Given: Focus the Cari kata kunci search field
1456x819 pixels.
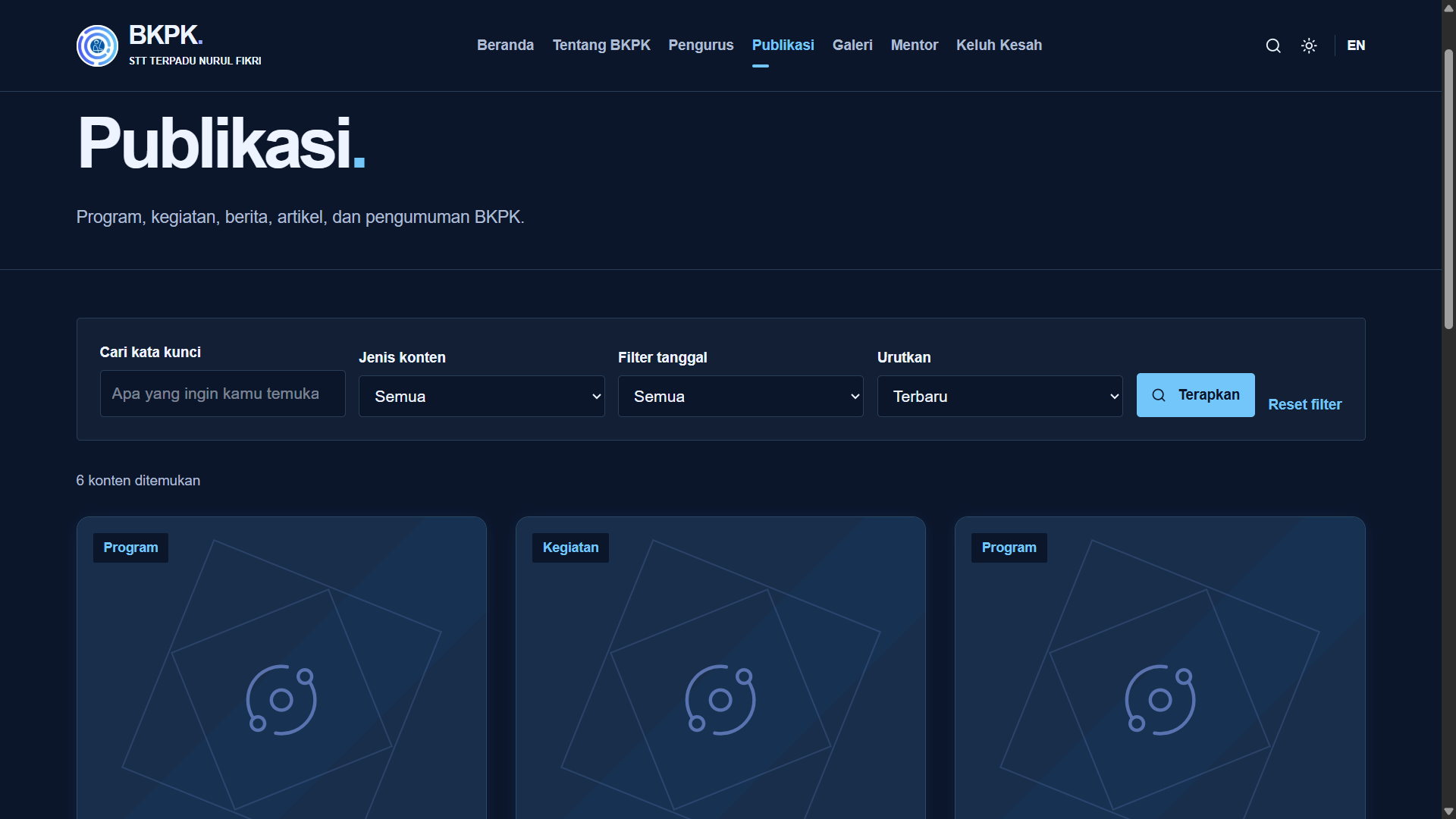Looking at the screenshot, I should point(222,394).
